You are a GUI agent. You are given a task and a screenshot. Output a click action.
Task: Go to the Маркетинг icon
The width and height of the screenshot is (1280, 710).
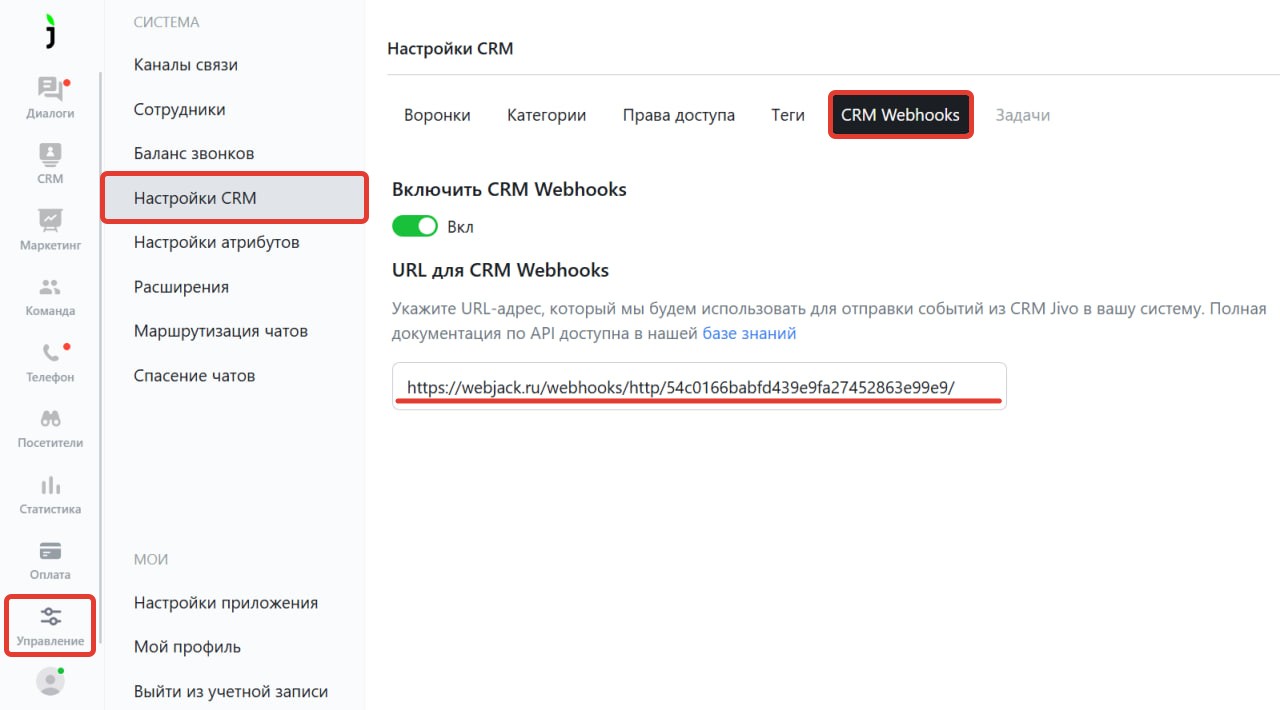(x=50, y=221)
